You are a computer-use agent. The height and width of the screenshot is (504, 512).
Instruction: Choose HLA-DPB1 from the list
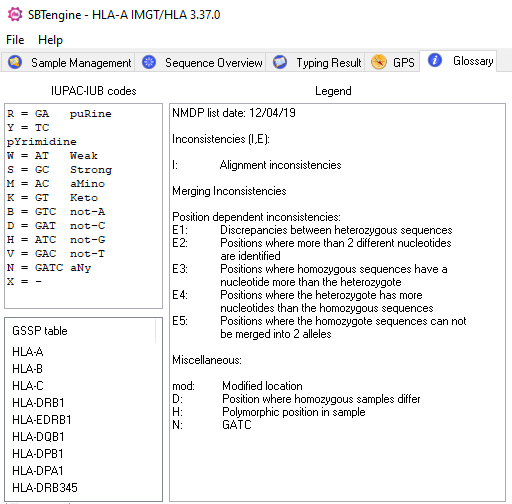[38, 454]
